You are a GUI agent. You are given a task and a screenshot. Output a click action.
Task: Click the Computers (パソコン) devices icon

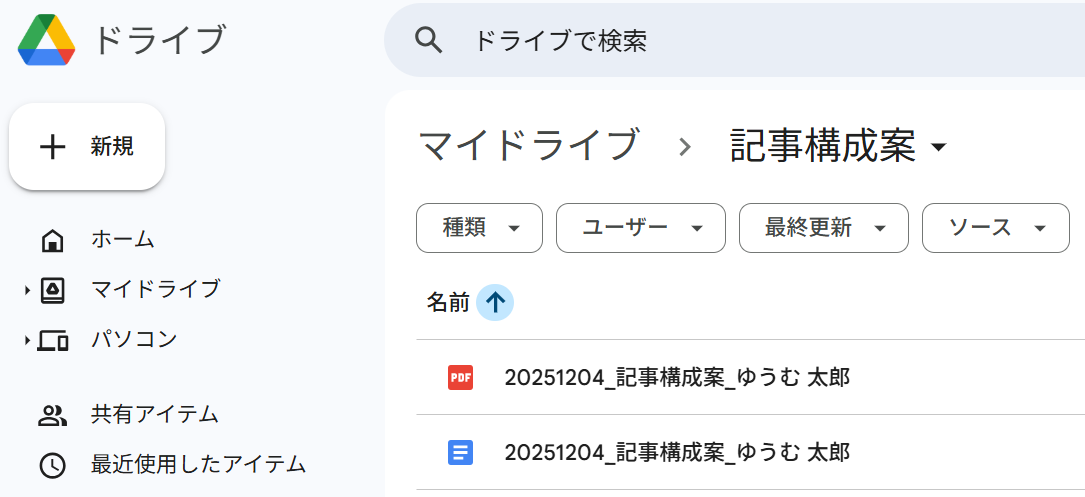53,341
